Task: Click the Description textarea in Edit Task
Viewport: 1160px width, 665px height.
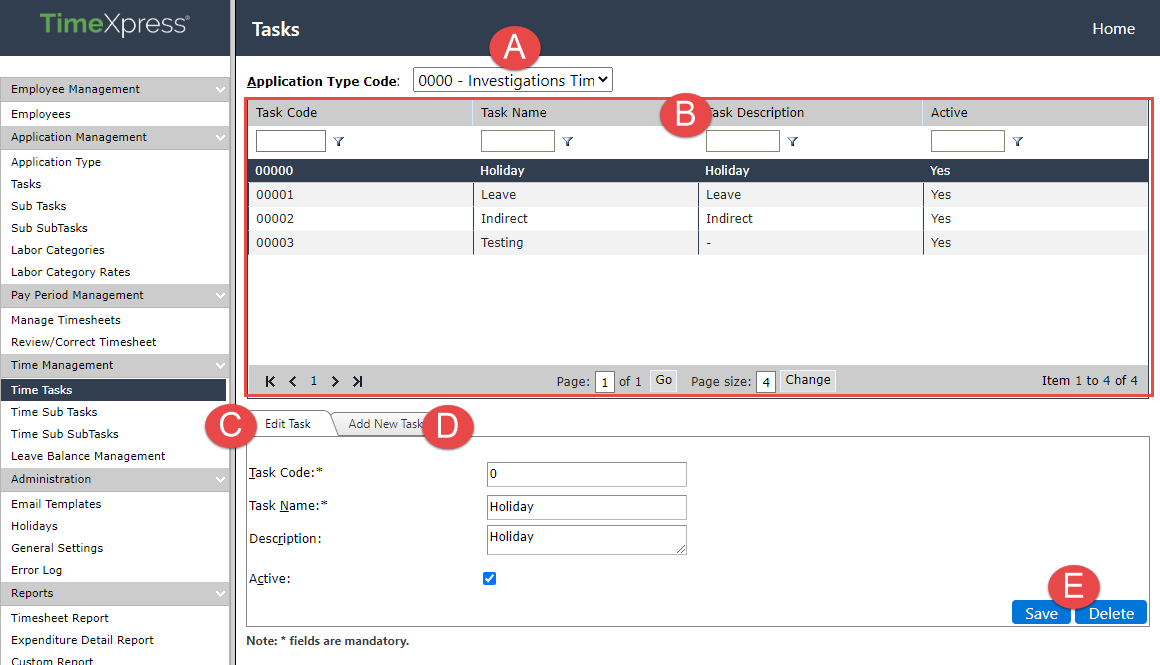Action: tap(587, 539)
